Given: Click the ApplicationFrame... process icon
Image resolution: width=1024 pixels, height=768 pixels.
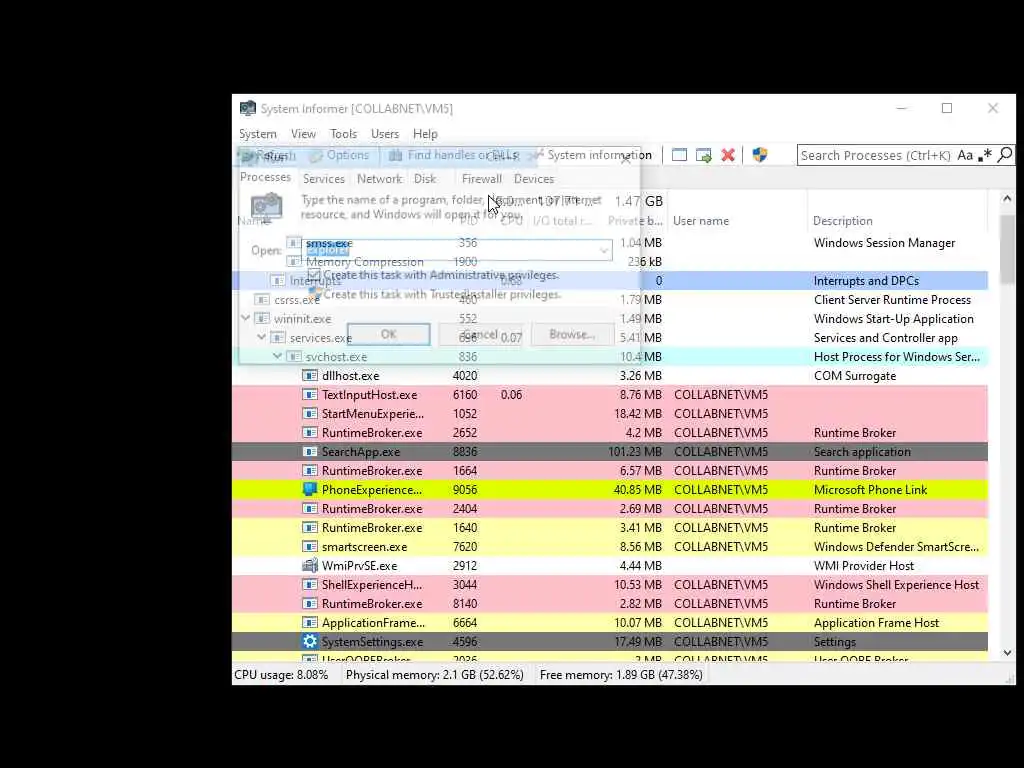Looking at the screenshot, I should pyautogui.click(x=310, y=622).
